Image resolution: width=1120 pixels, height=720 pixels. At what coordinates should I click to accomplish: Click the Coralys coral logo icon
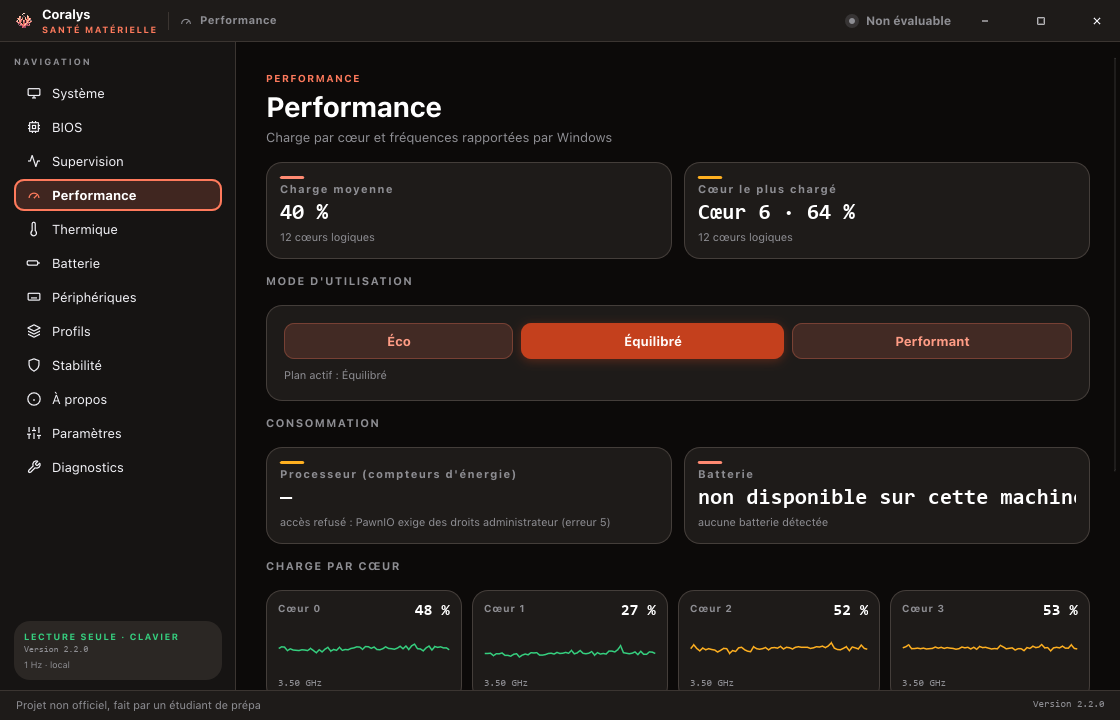[24, 21]
